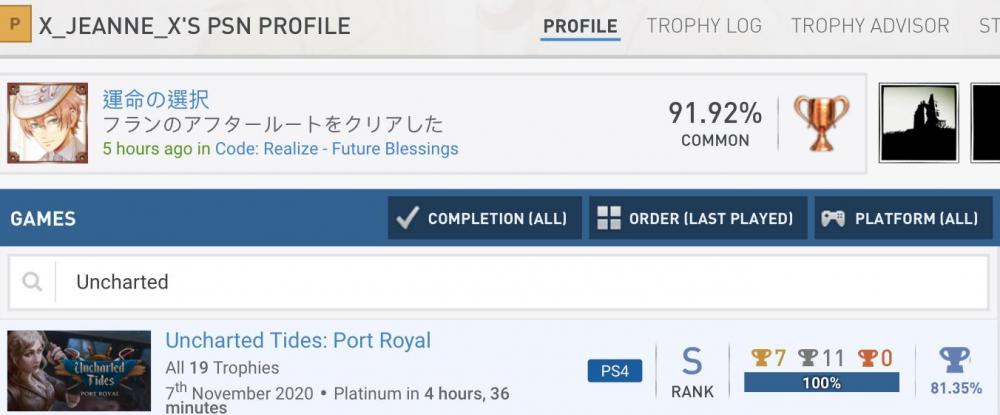
Task: Click the silver trophy count icon
Action: coord(808,358)
